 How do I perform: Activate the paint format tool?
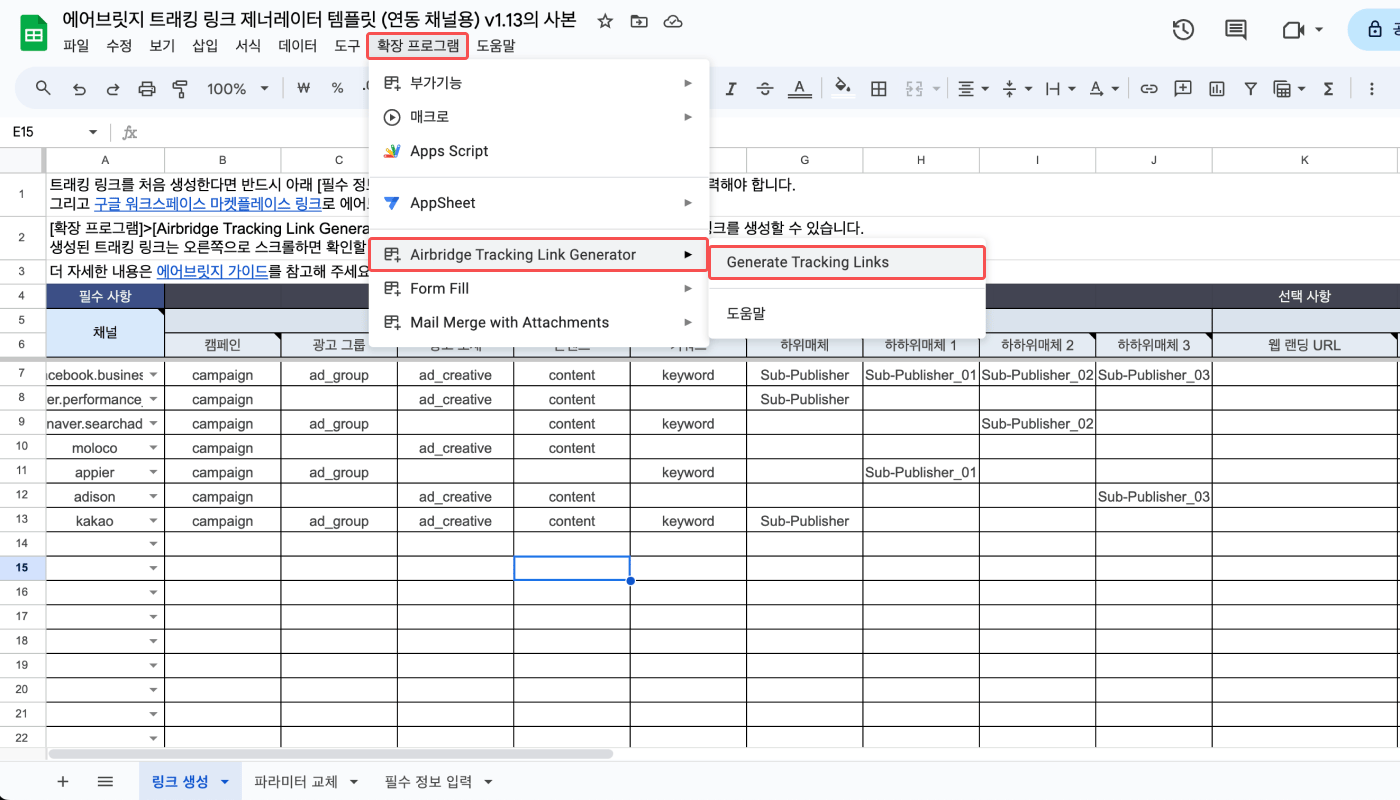coord(181,89)
